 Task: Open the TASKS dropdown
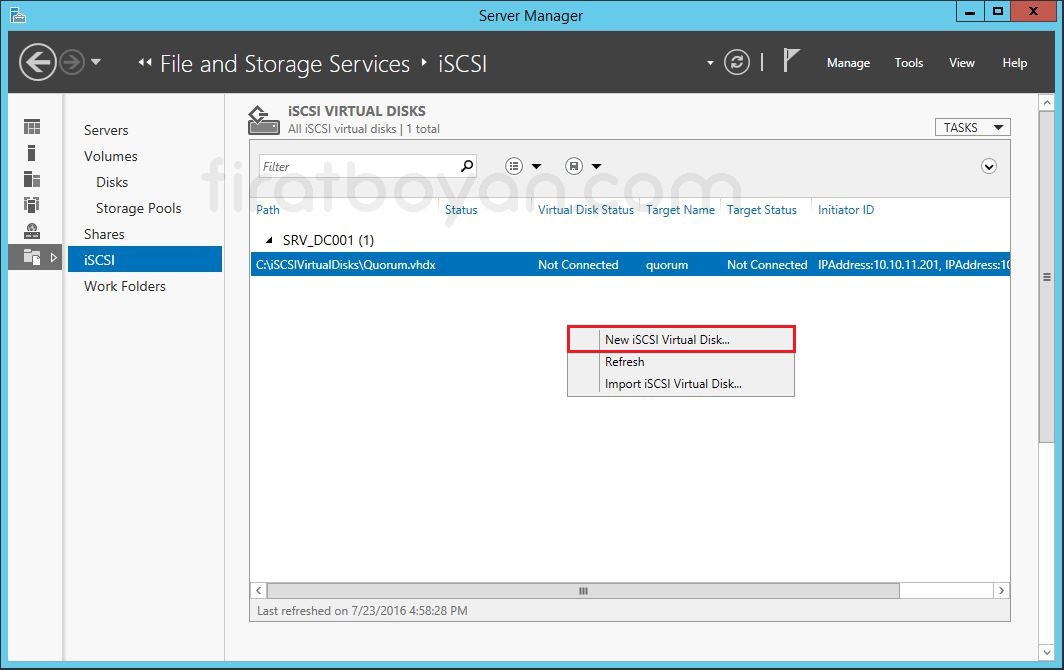pyautogui.click(x=972, y=128)
